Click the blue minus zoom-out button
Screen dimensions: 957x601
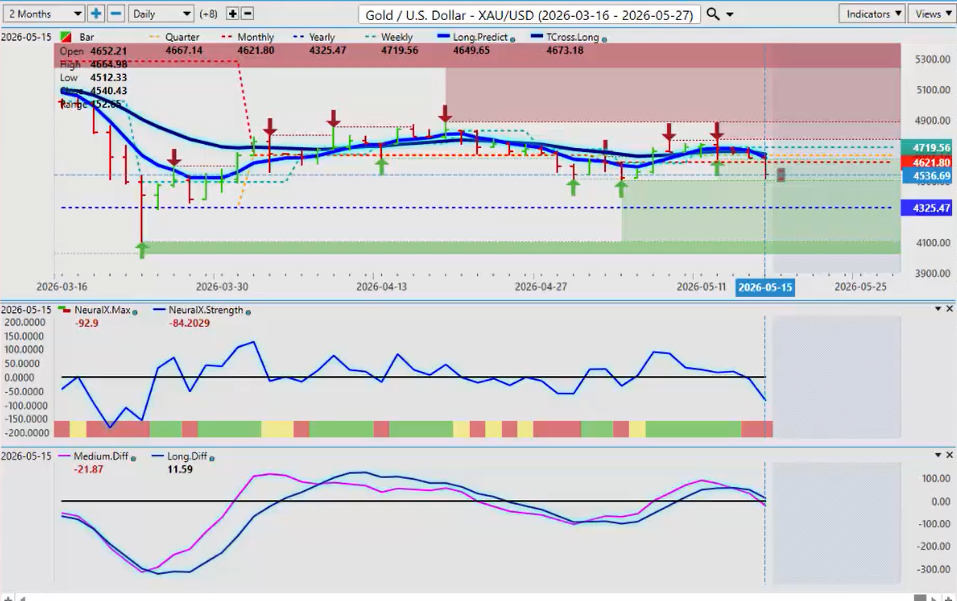tap(115, 13)
